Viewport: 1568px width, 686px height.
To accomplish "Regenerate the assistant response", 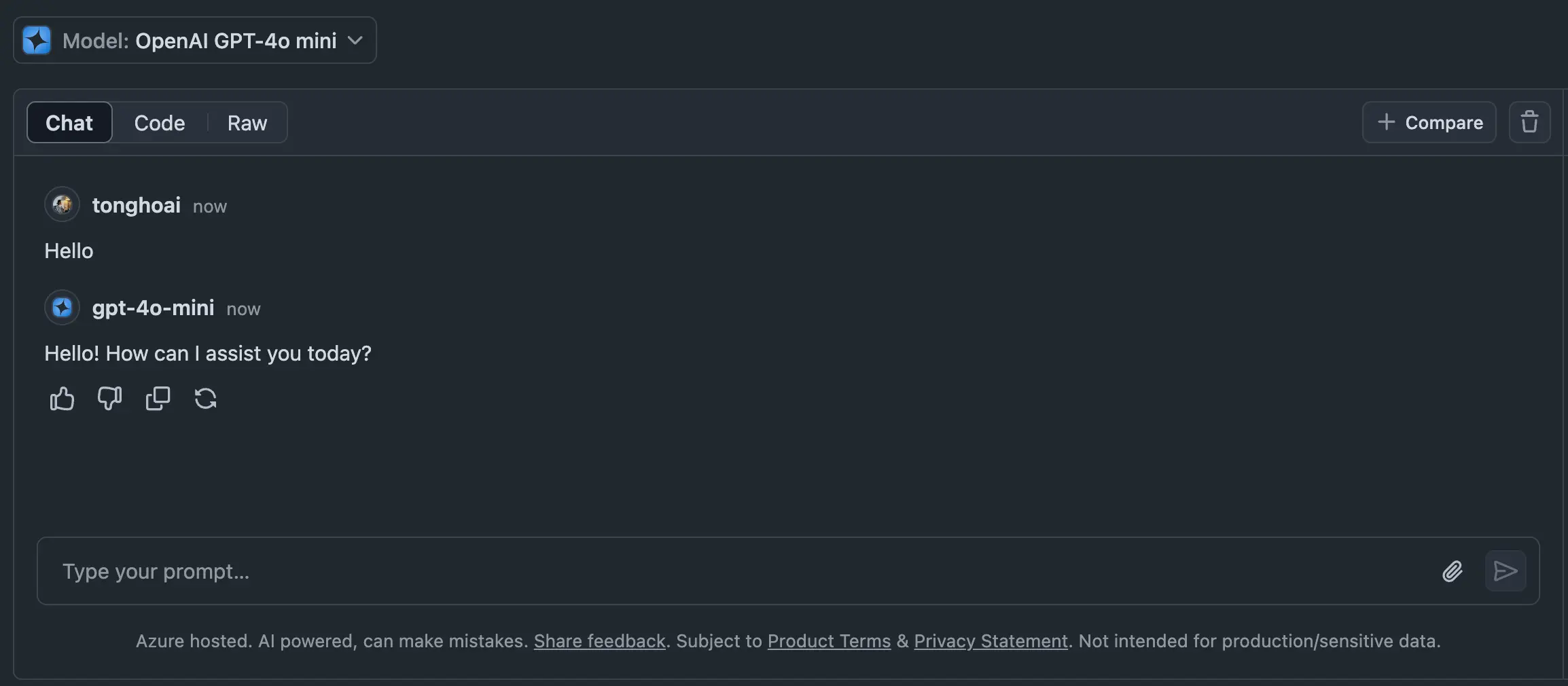I will pos(205,399).
